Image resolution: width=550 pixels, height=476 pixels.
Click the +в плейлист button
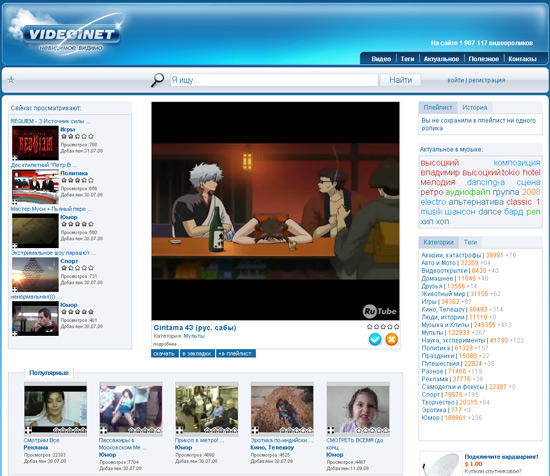pos(235,353)
